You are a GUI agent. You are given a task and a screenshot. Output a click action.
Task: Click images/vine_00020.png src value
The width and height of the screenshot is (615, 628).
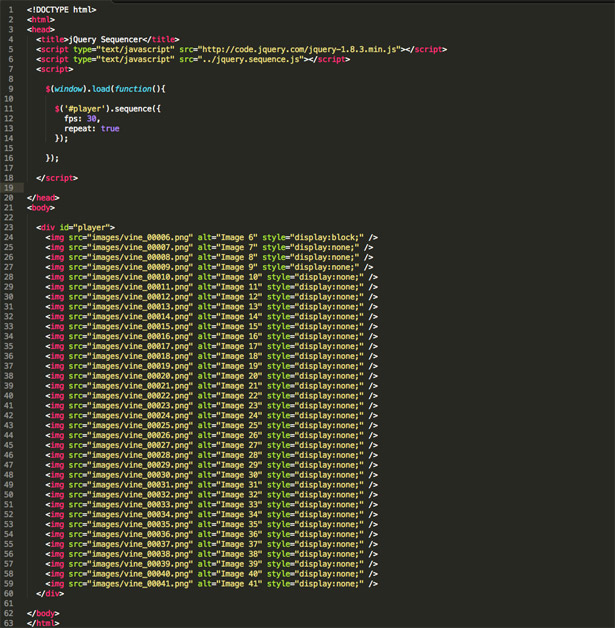click(x=140, y=376)
